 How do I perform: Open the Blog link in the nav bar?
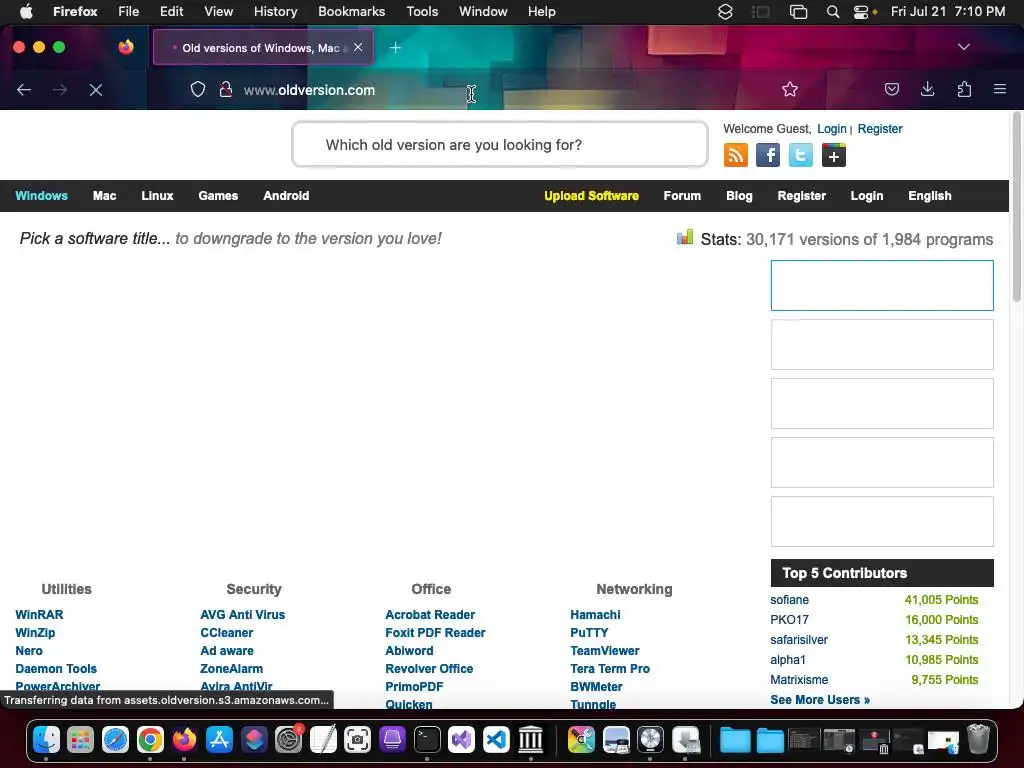[739, 196]
